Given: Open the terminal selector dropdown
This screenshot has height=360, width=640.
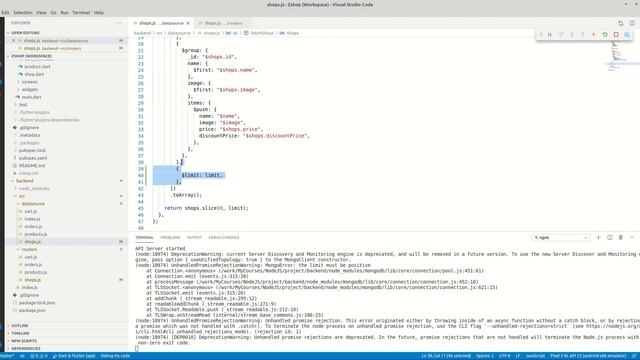Looking at the screenshot, I should click(561, 237).
